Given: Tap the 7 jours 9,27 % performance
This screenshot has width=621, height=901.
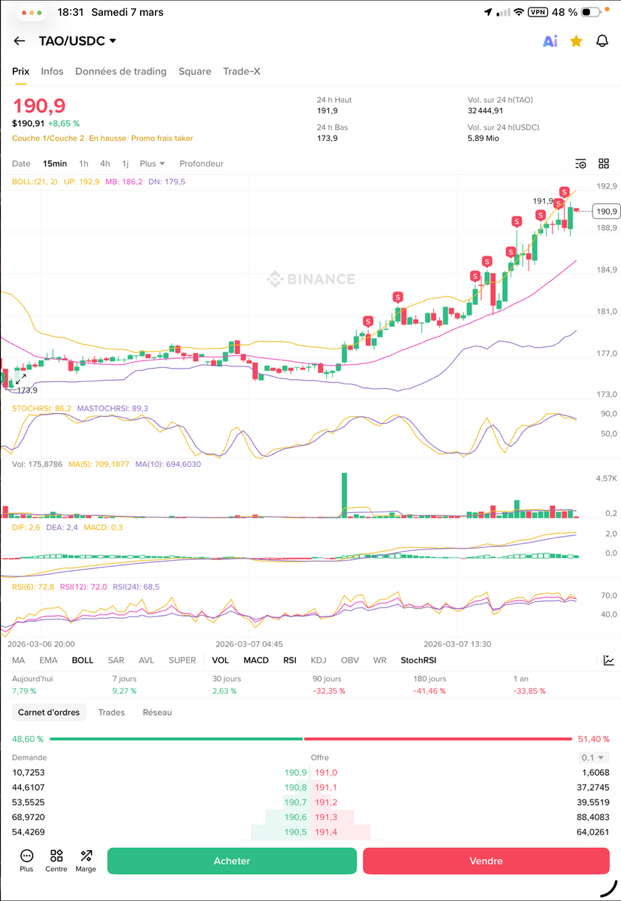Looking at the screenshot, I should (x=125, y=685).
